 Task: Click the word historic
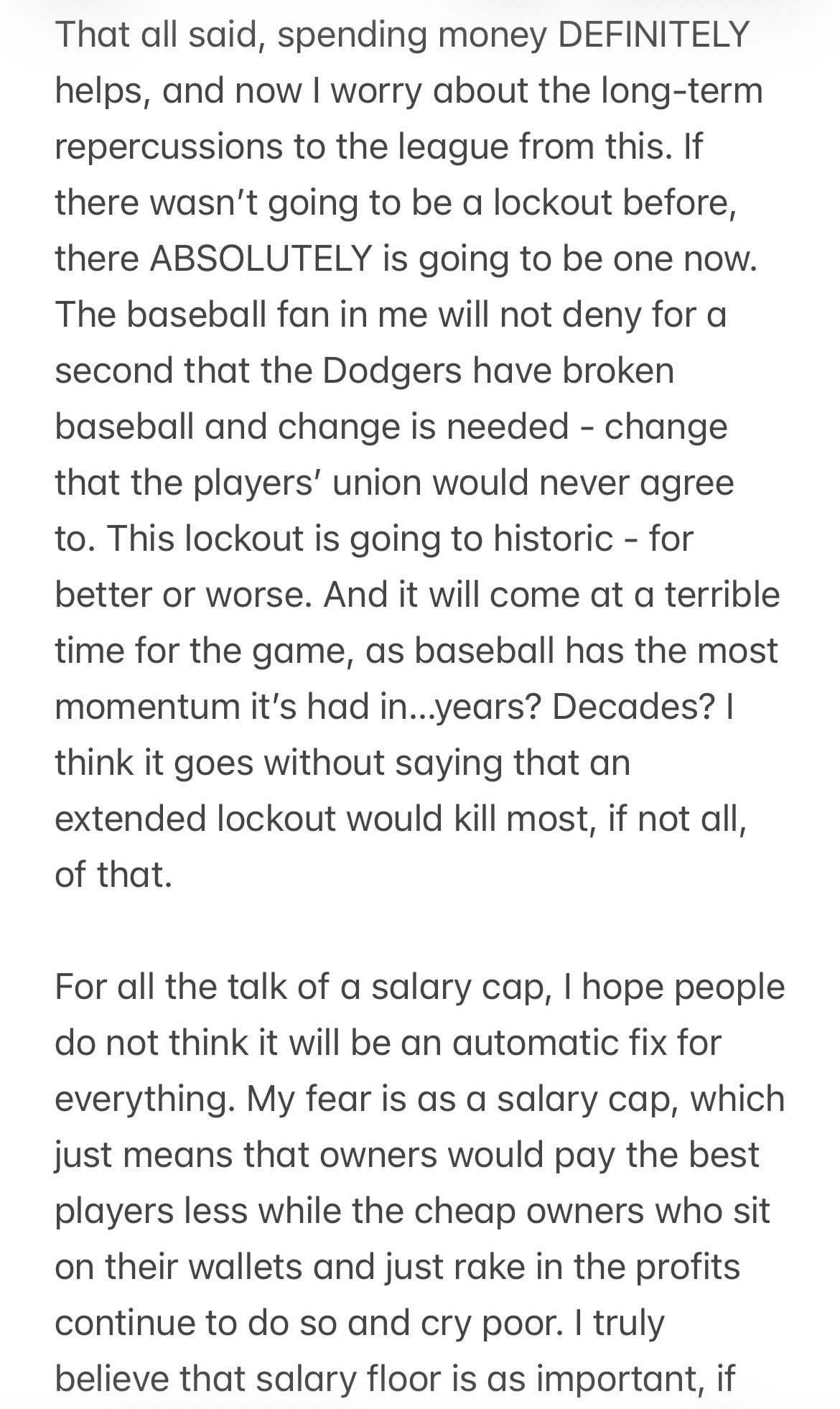(552, 539)
